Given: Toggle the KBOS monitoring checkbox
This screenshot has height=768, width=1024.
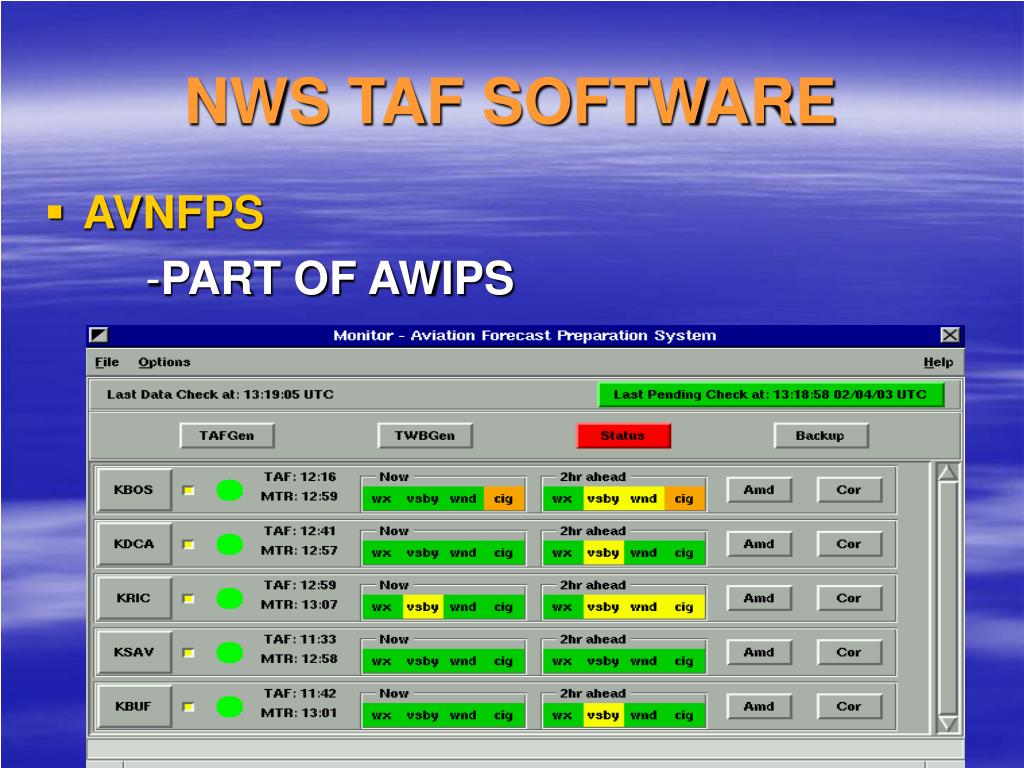Looking at the screenshot, I should [189, 490].
